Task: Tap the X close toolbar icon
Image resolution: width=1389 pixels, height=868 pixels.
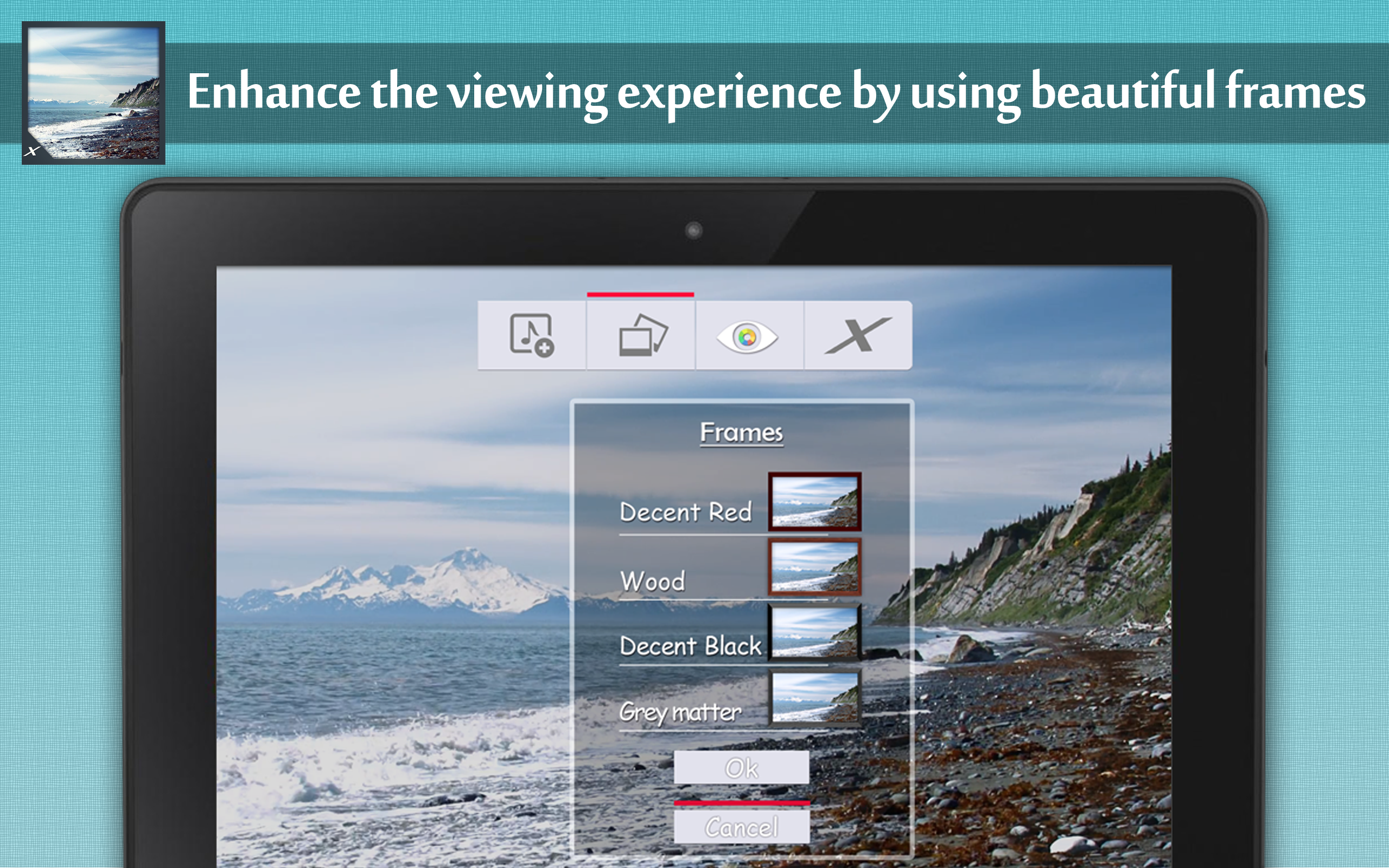Action: tap(858, 335)
